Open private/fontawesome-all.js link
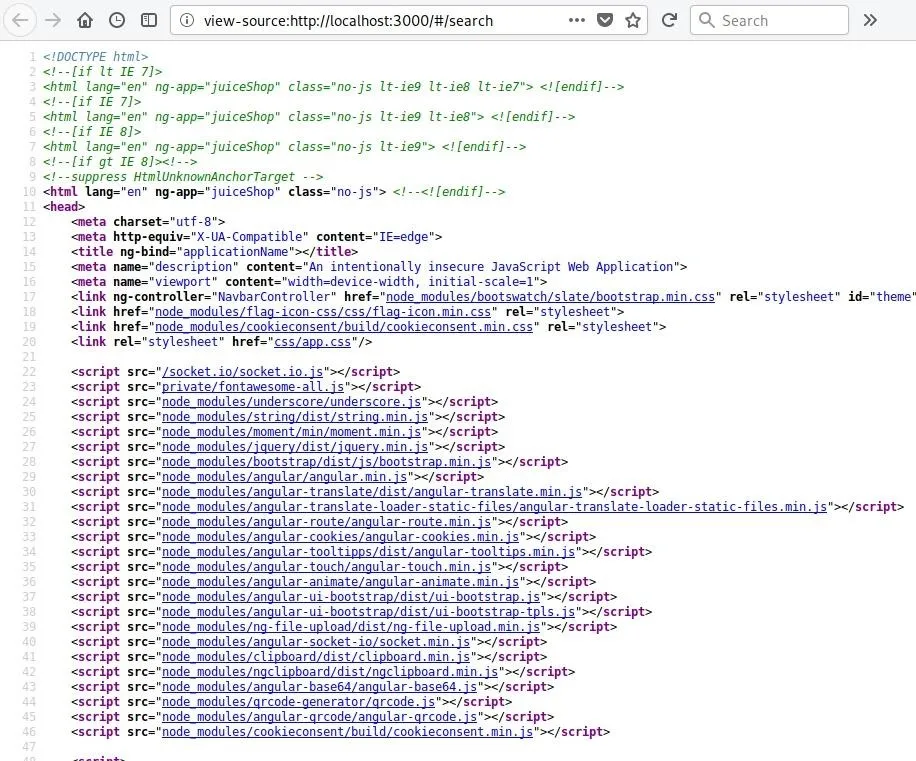The height and width of the screenshot is (761, 916). (x=253, y=387)
